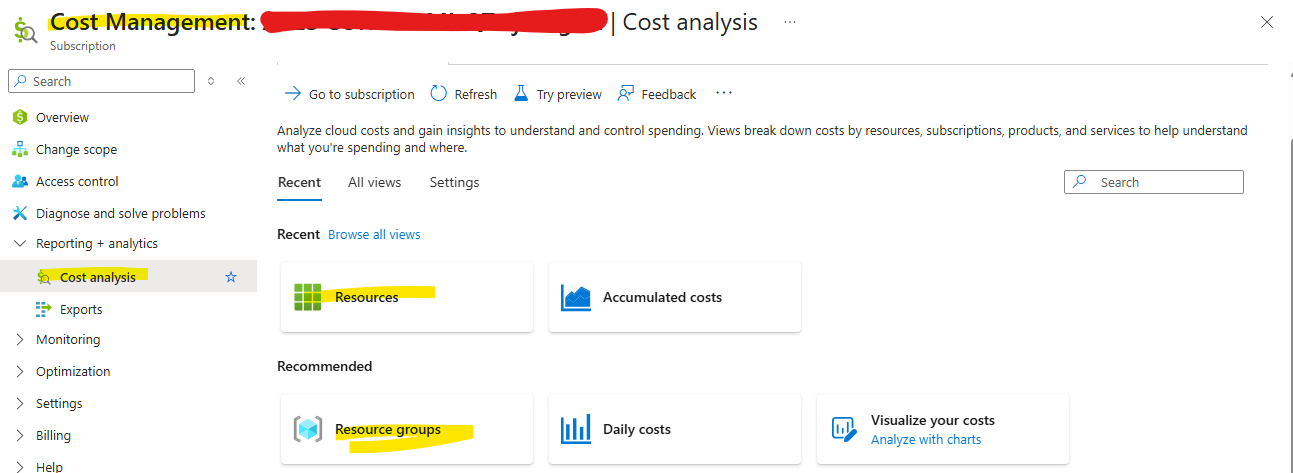Click the Recommended heading text
This screenshot has width=1293, height=473.
pos(324,366)
